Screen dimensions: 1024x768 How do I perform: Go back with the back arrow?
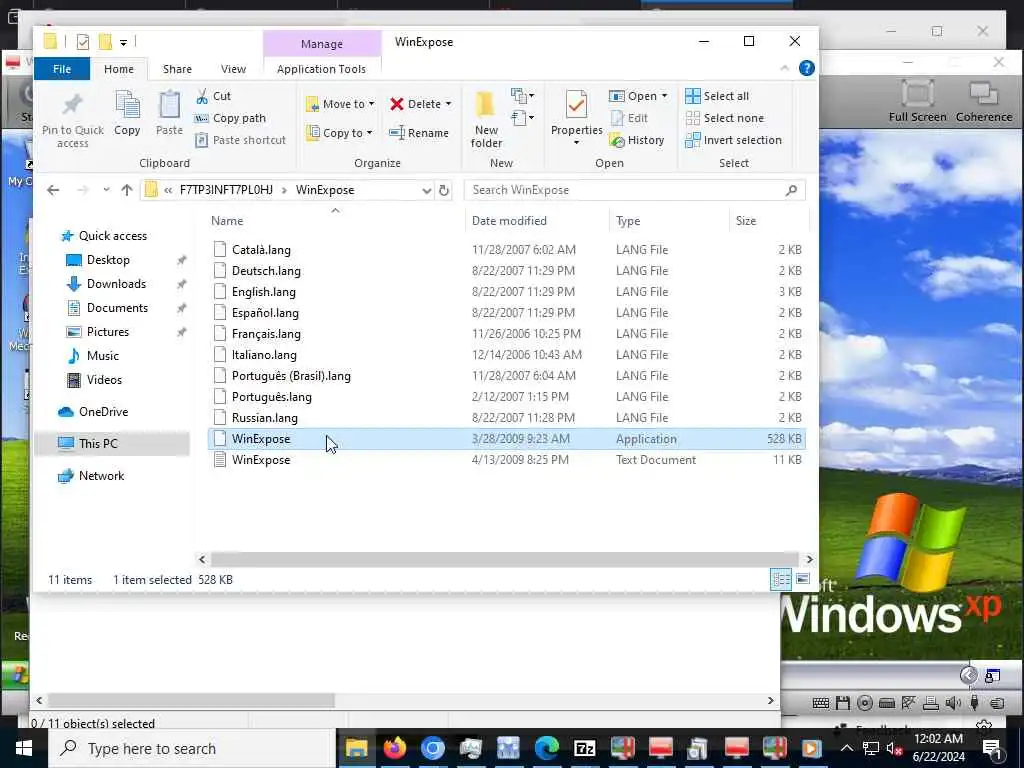click(53, 190)
